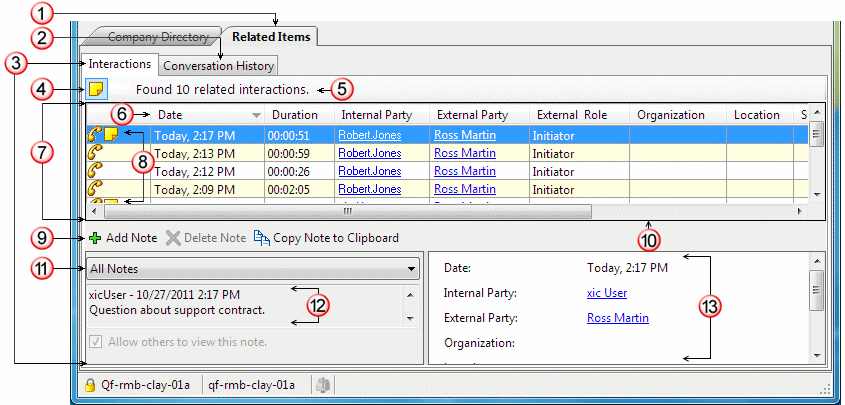Click the Date column sort arrow
Viewport: 845px width, 405px height.
click(256, 116)
